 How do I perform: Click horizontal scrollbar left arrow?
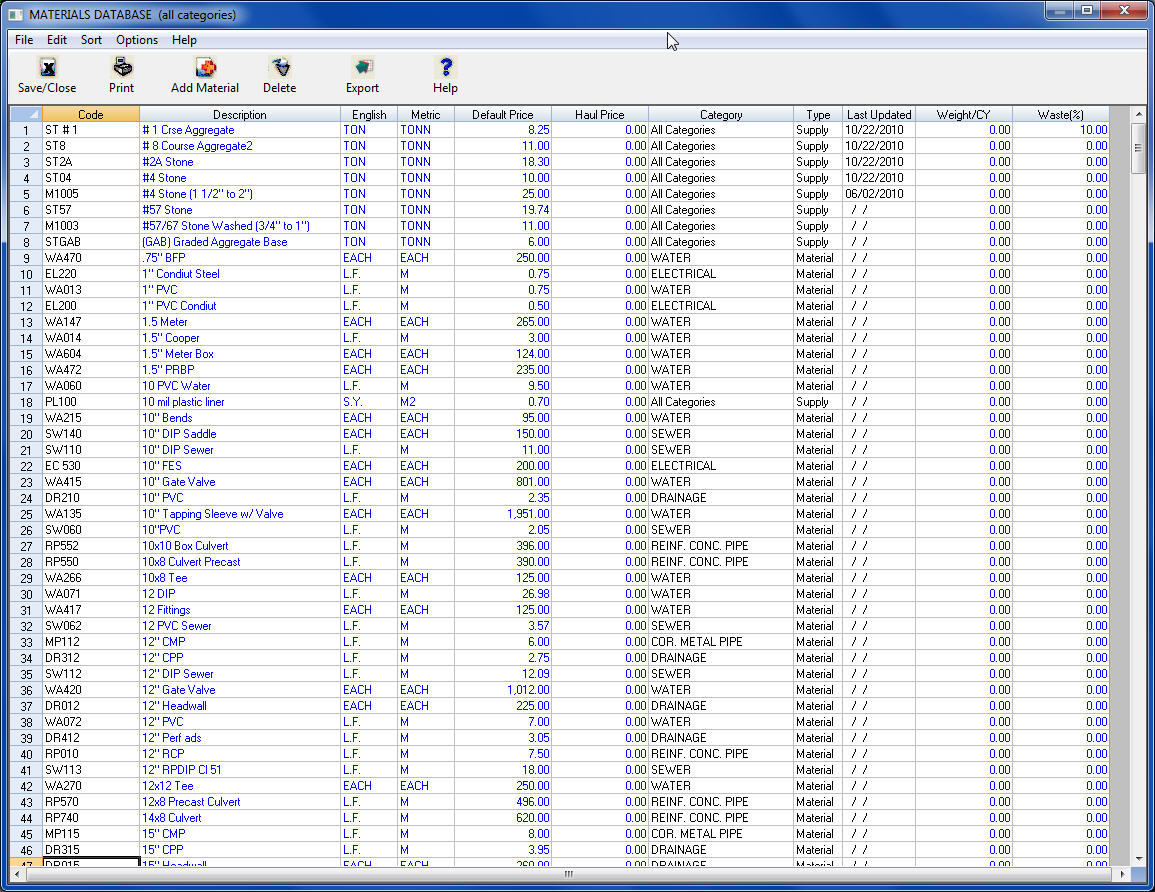pos(19,874)
